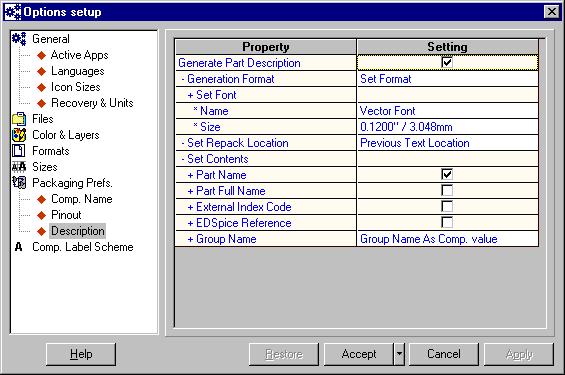The width and height of the screenshot is (565, 375).
Task: Click the diamond bullet beside Comp. Name
Action: [x=42, y=199]
